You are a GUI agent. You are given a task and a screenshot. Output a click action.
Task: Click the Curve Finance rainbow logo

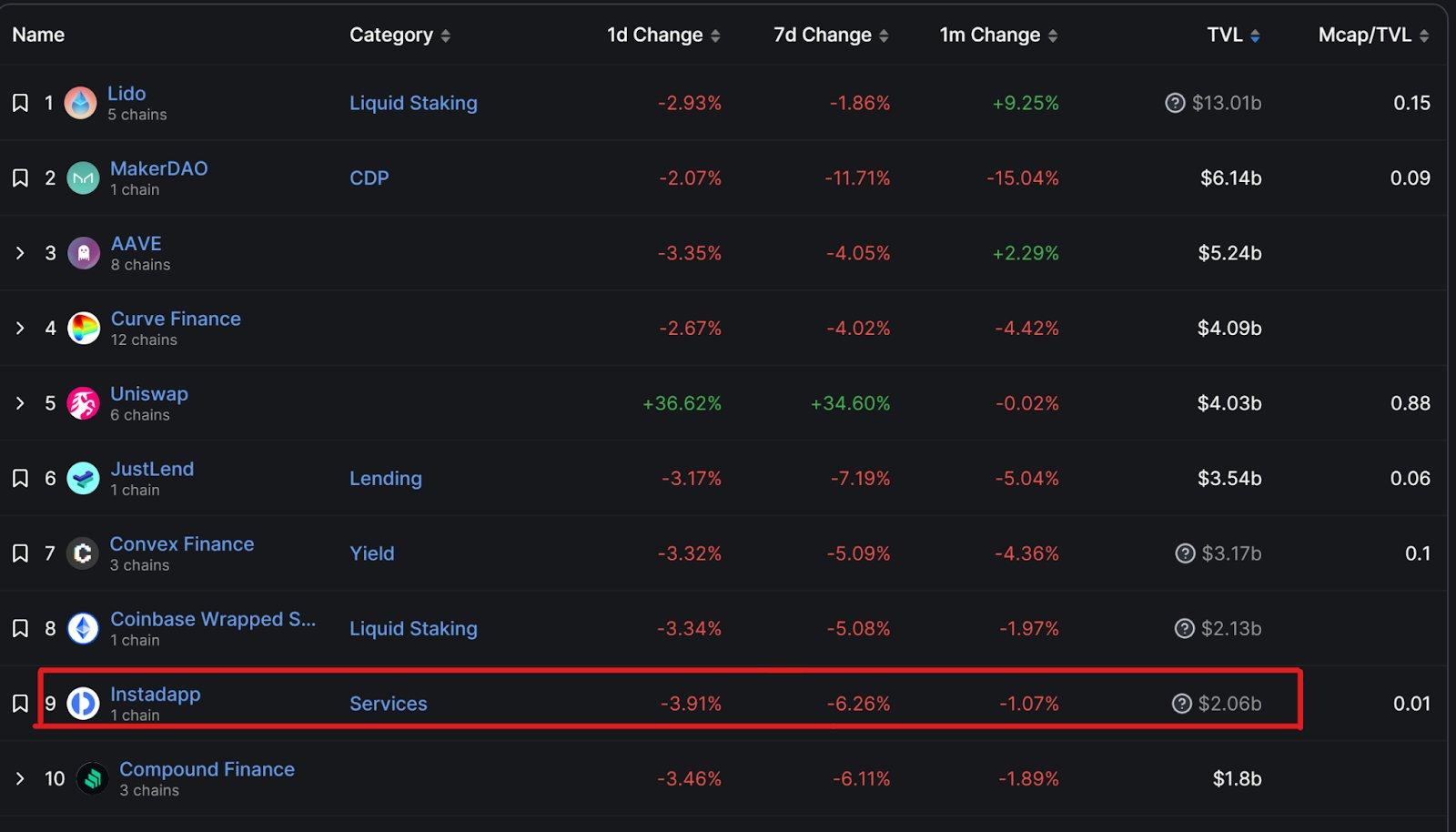click(84, 329)
